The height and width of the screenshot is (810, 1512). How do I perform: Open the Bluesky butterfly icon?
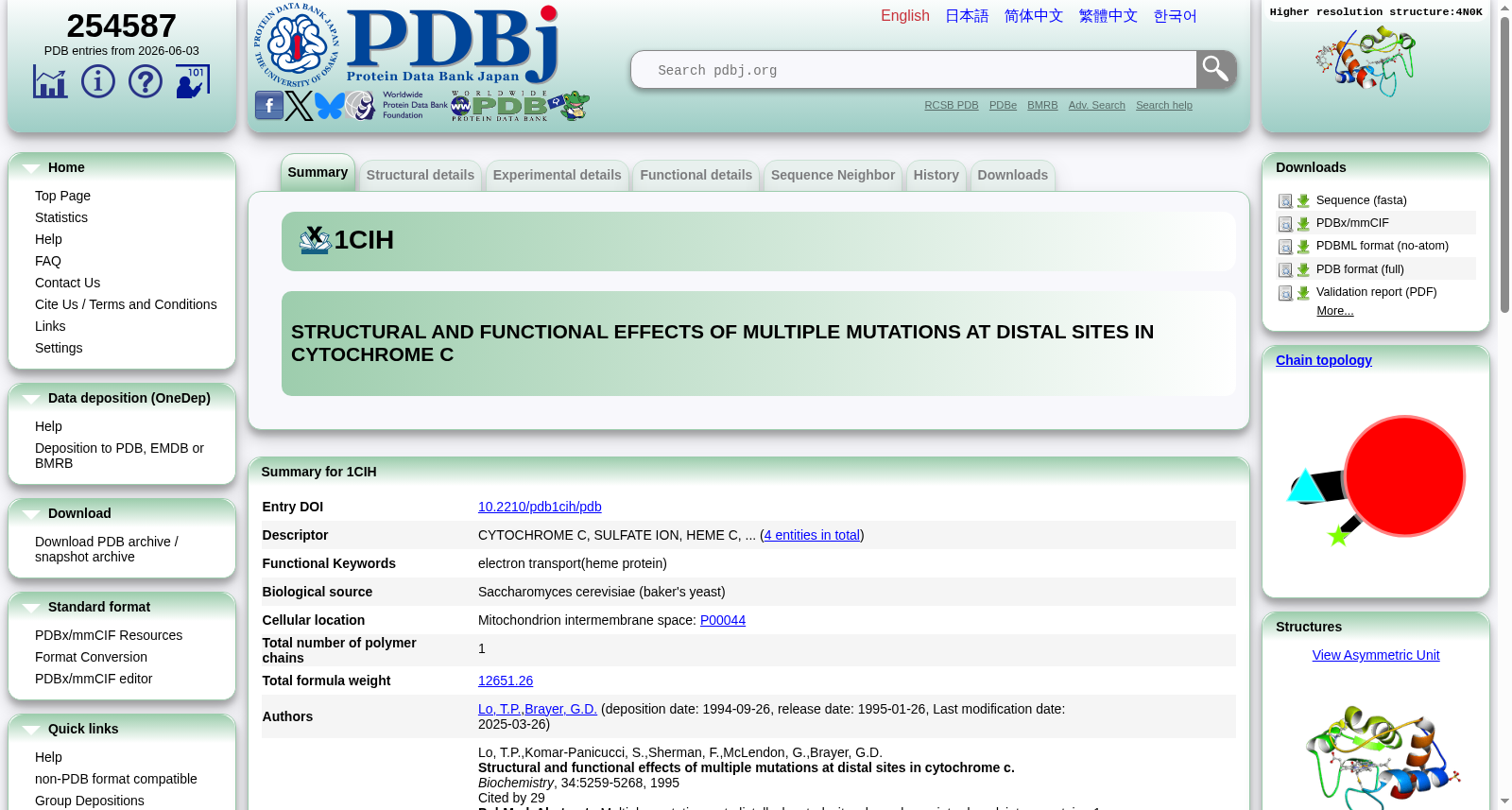(329, 106)
